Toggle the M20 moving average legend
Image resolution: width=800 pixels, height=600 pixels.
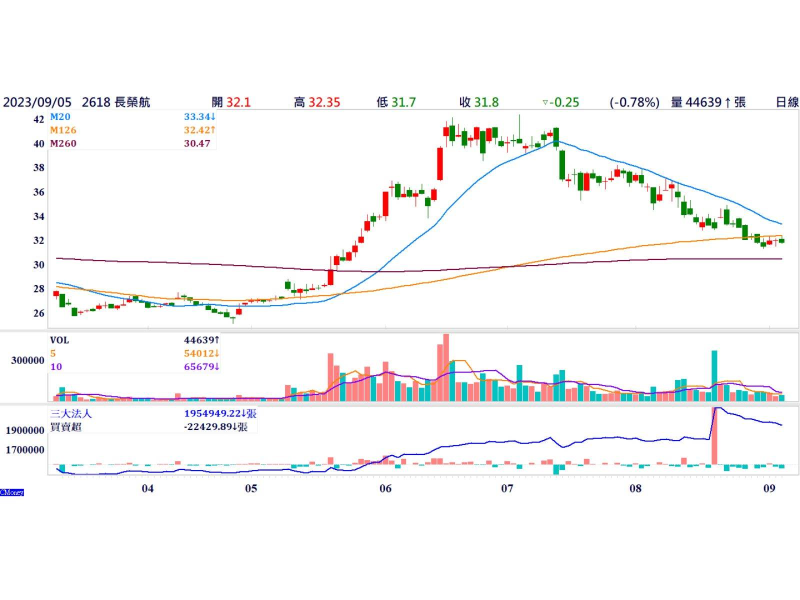[x=62, y=117]
